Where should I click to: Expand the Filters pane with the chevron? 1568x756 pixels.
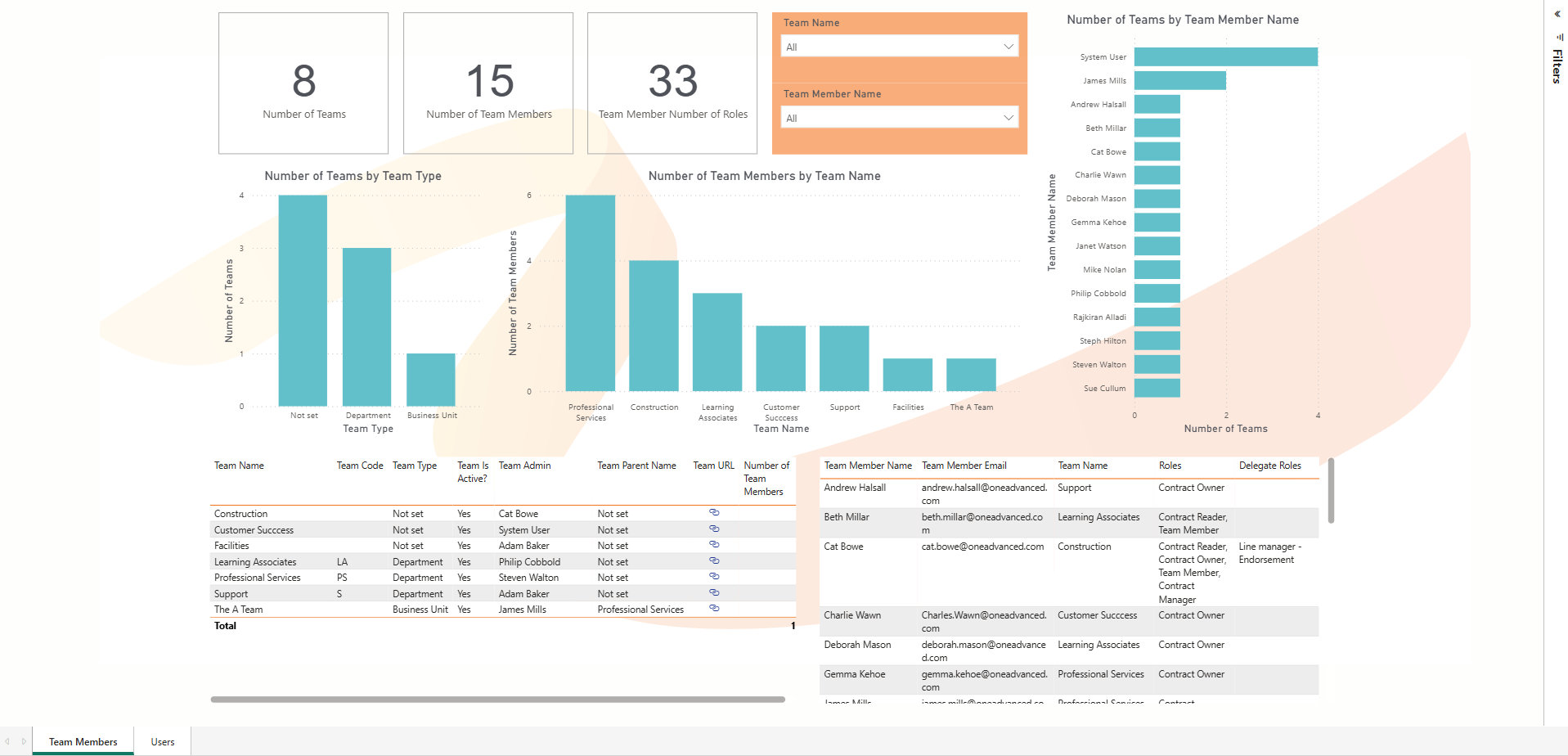coord(1557,14)
